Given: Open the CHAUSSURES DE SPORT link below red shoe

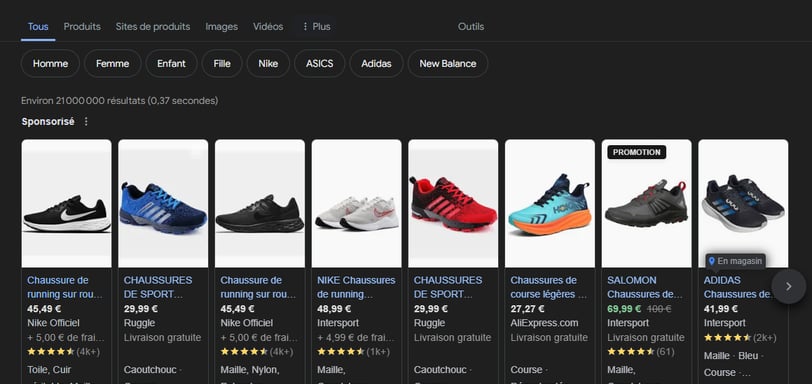Looking at the screenshot, I should point(448,287).
